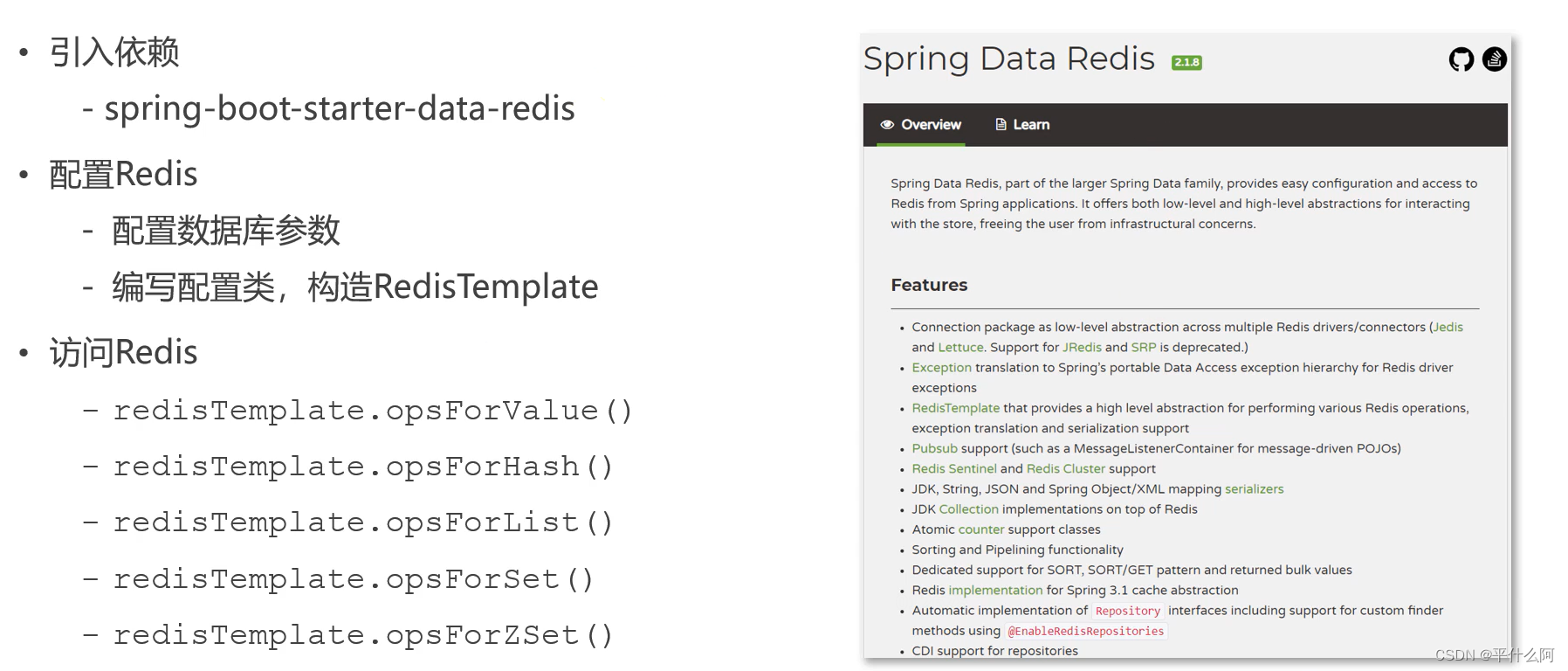
Task: Click the spring-boot-starter-data-redis text
Action: pos(340,108)
